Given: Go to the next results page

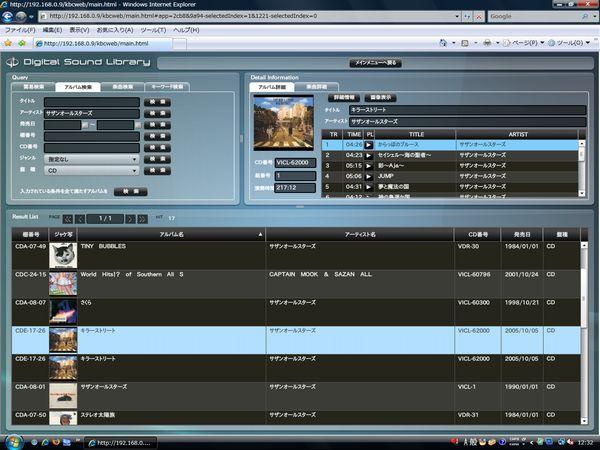Looking at the screenshot, I should coord(131,218).
